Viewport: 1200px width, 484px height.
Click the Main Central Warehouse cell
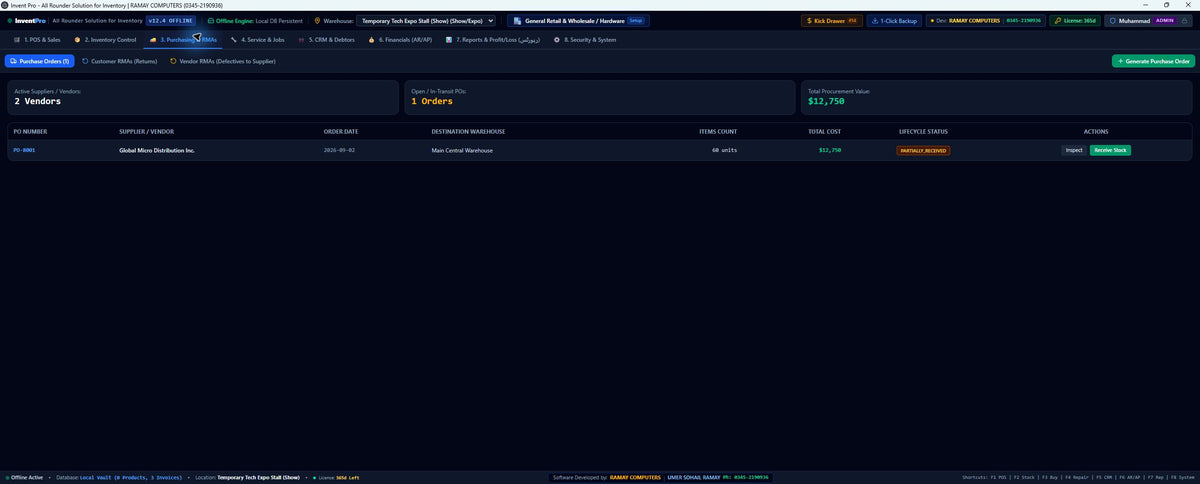[462, 150]
